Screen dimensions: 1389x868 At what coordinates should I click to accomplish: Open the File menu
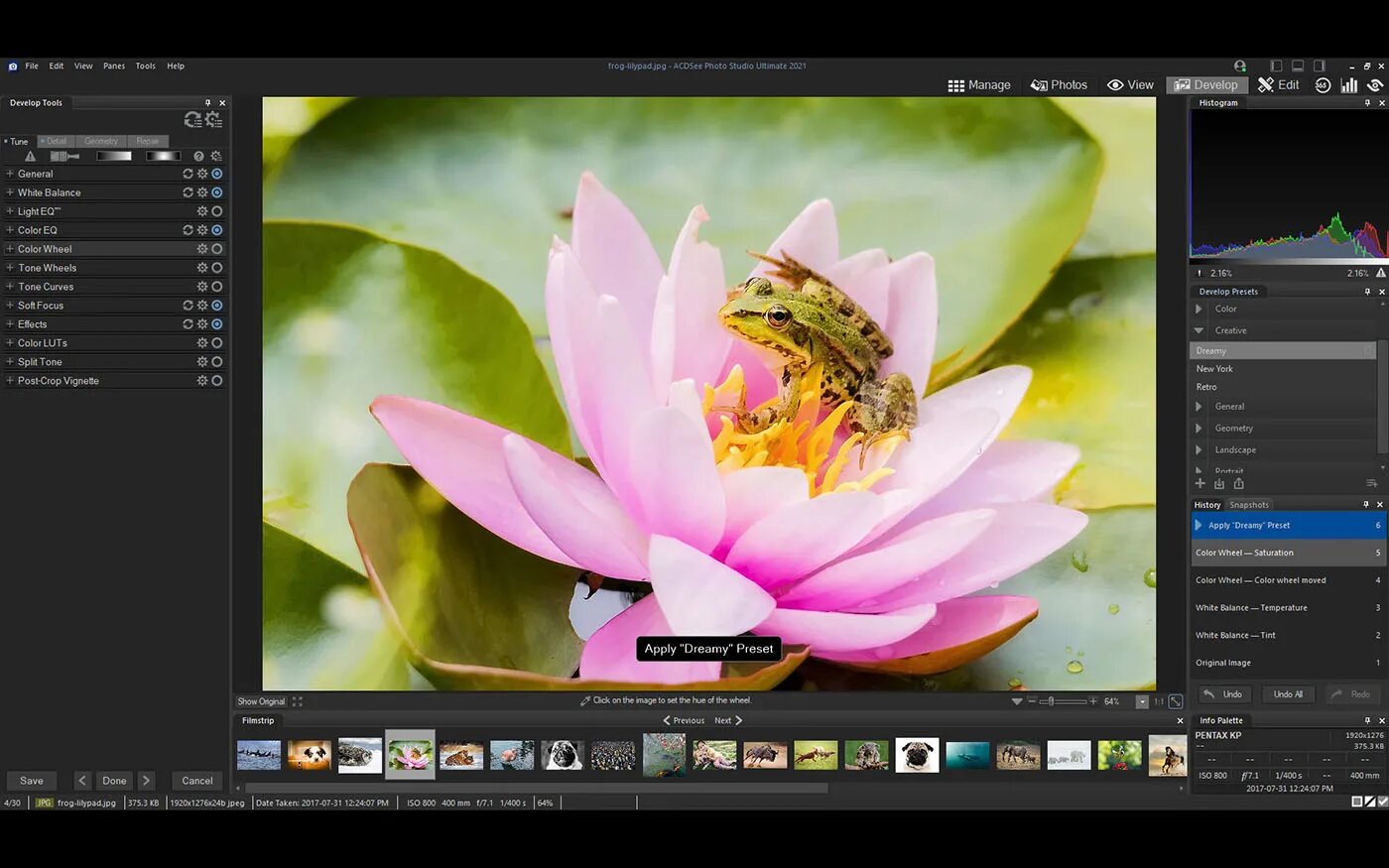tap(32, 66)
